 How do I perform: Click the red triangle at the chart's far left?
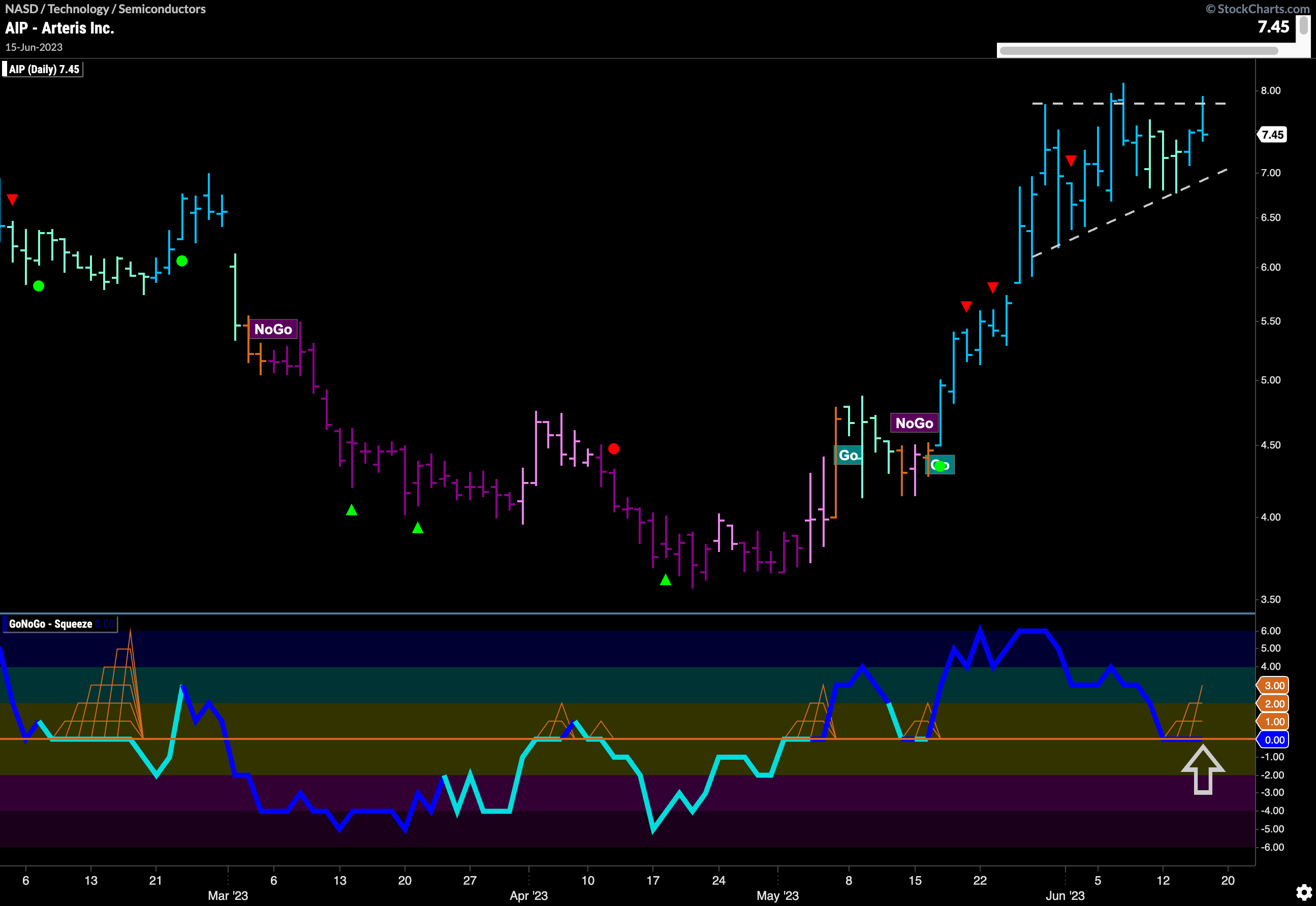pos(12,199)
